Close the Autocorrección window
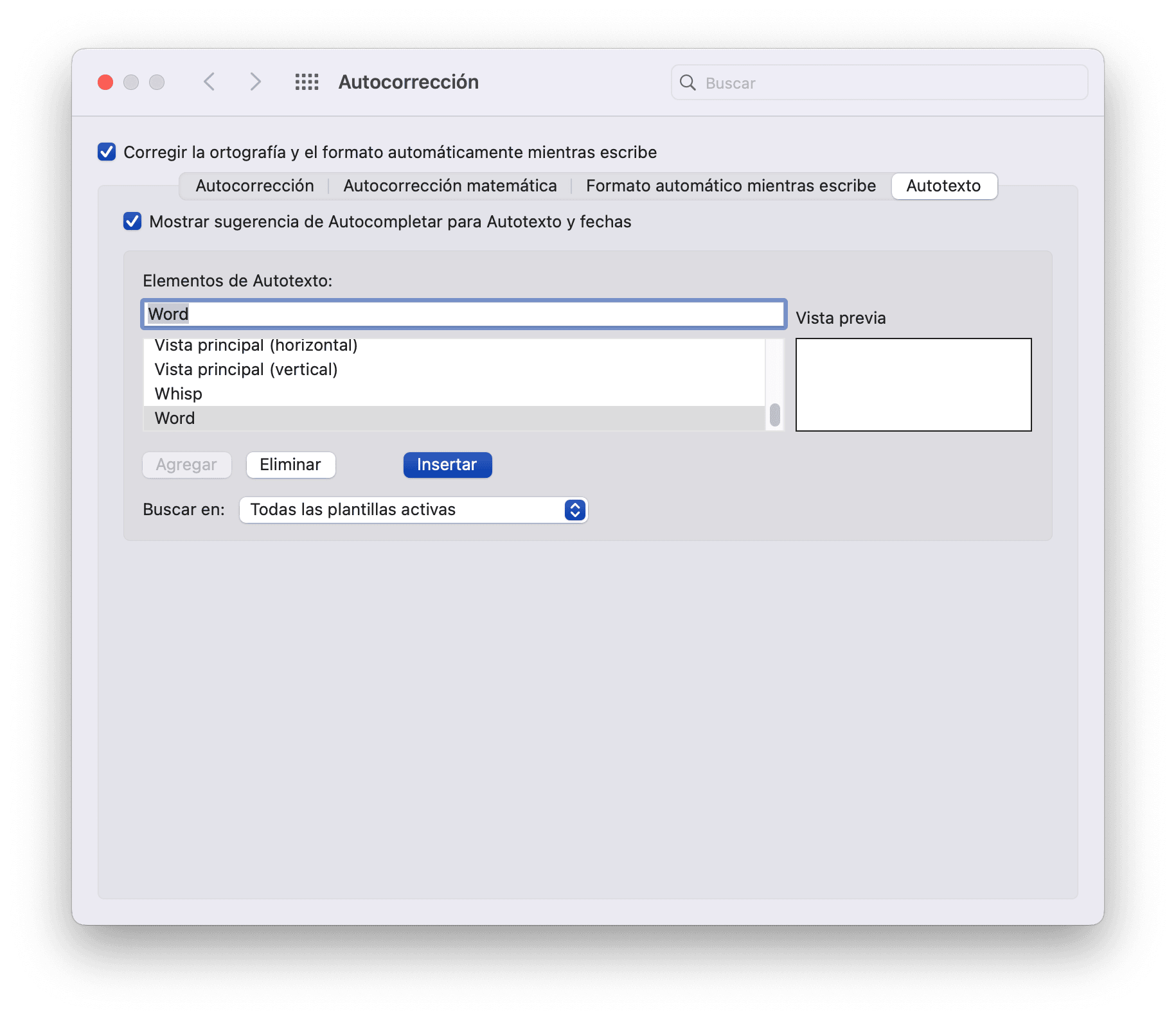The image size is (1176, 1020). [105, 82]
